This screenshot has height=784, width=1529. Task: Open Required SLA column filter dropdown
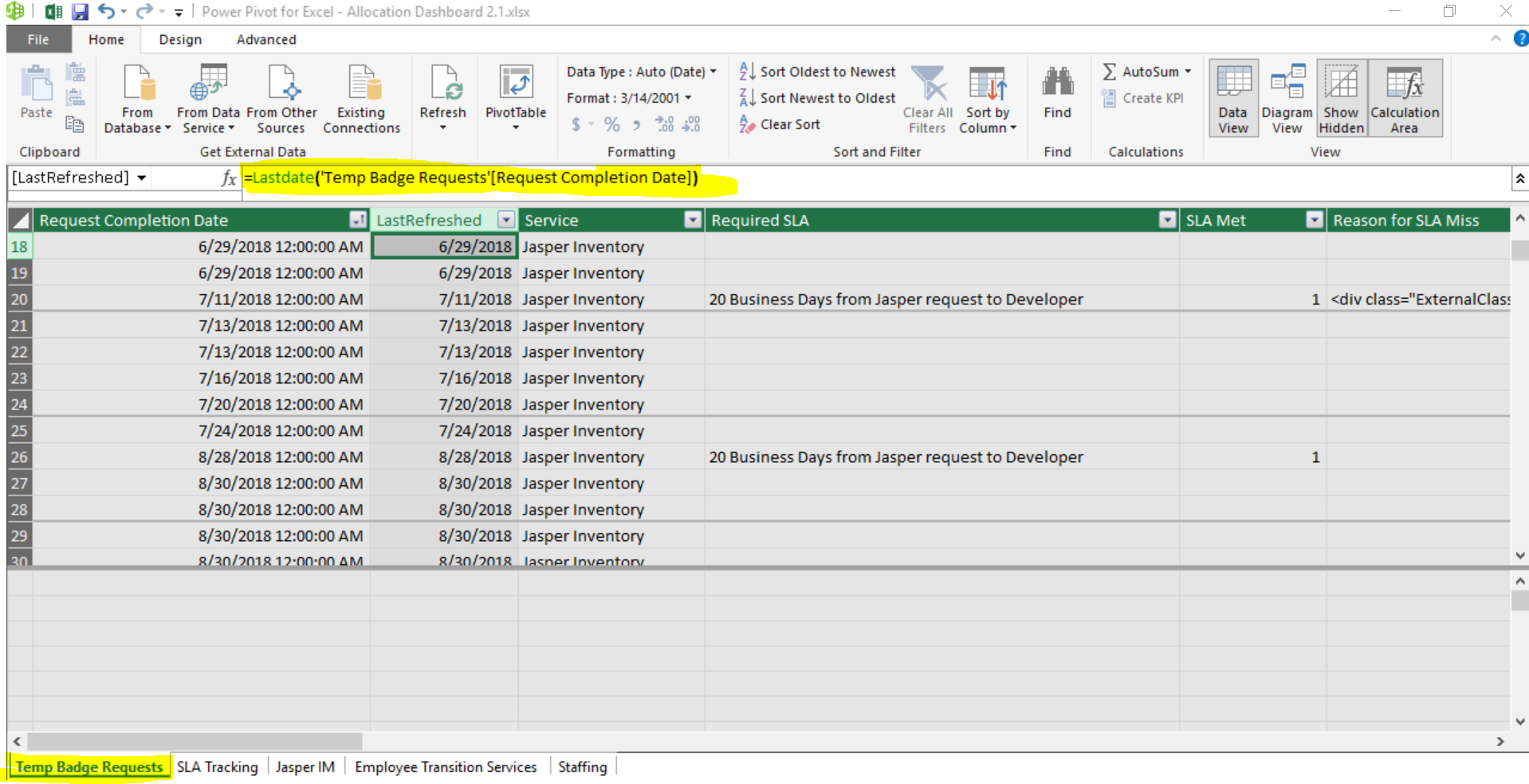1167,220
